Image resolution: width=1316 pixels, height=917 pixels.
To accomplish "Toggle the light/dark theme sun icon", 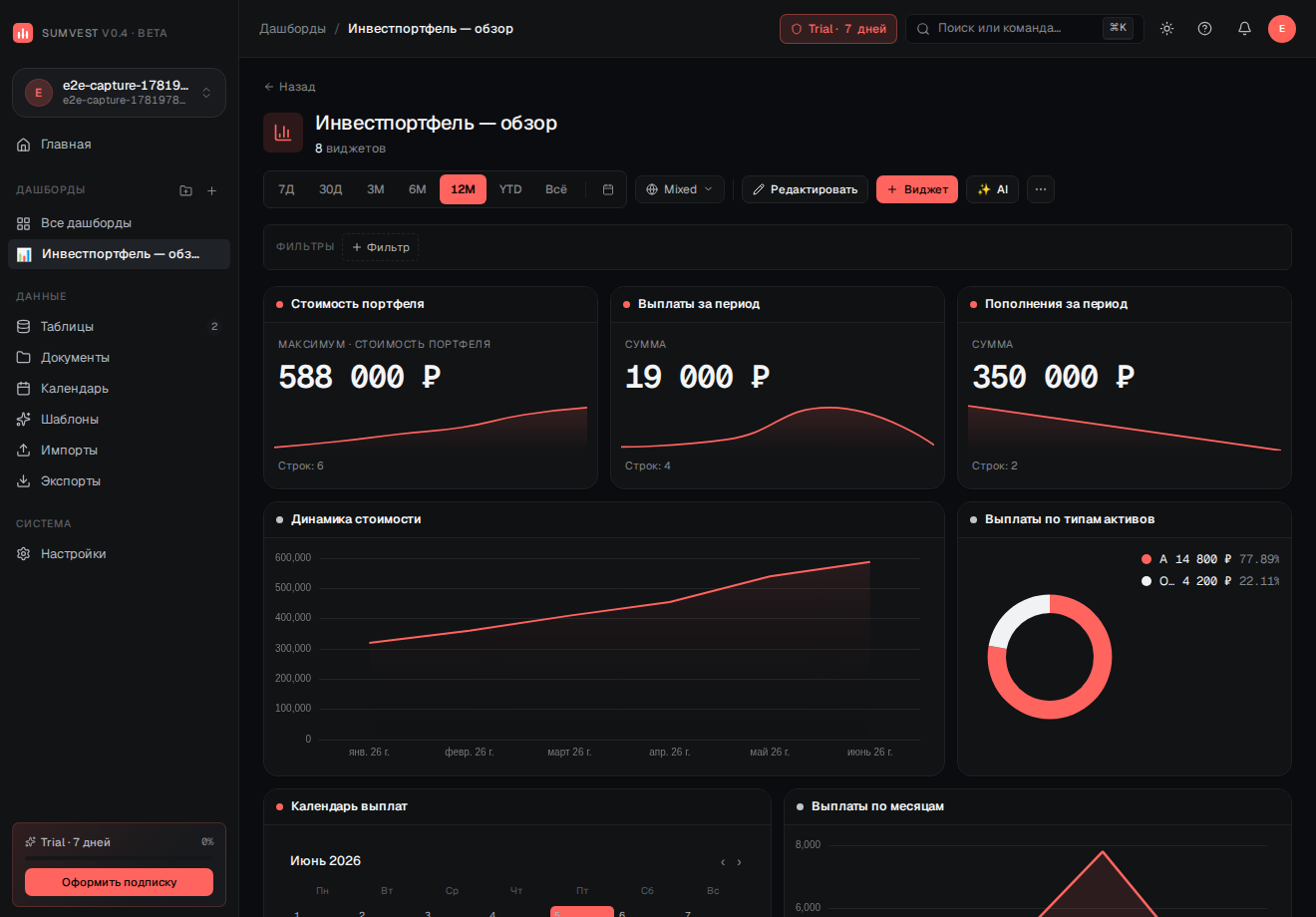I will (x=1166, y=29).
